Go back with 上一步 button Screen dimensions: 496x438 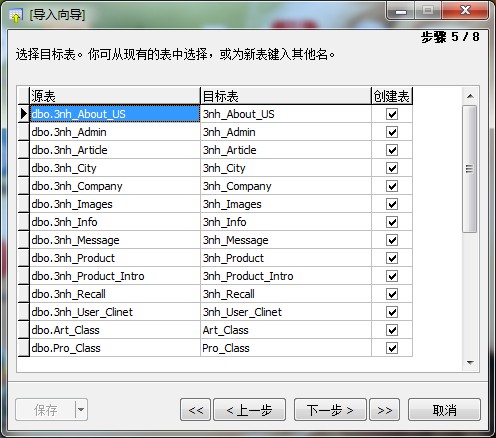pyautogui.click(x=249, y=410)
